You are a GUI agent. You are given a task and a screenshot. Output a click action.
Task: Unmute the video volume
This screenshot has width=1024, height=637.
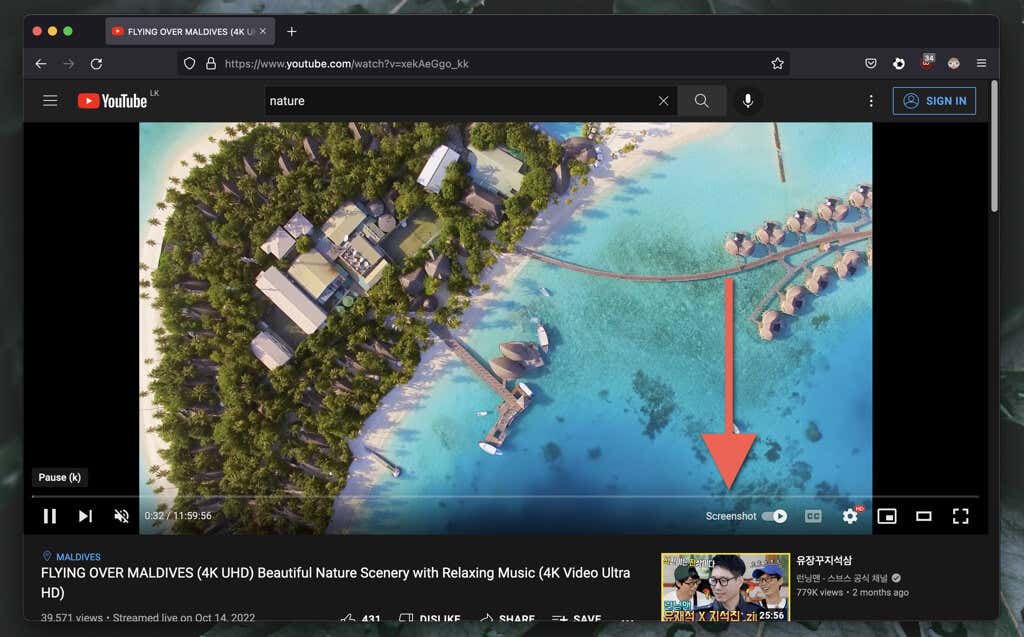click(121, 516)
